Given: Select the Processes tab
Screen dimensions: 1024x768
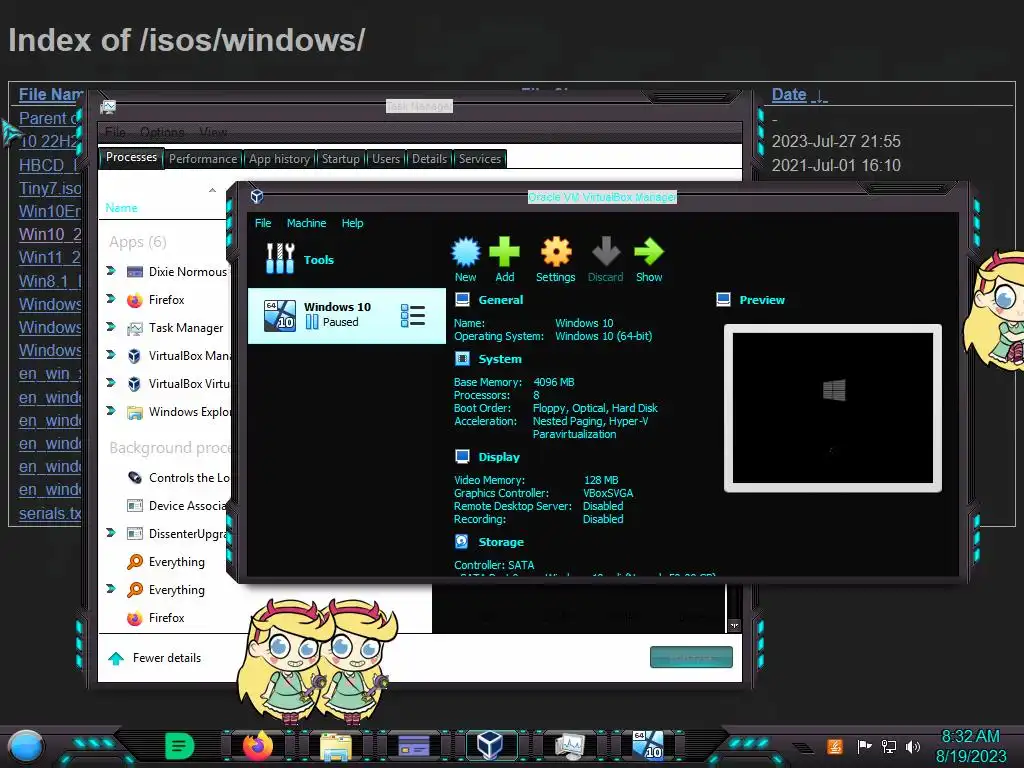Looking at the screenshot, I should pos(131,157).
